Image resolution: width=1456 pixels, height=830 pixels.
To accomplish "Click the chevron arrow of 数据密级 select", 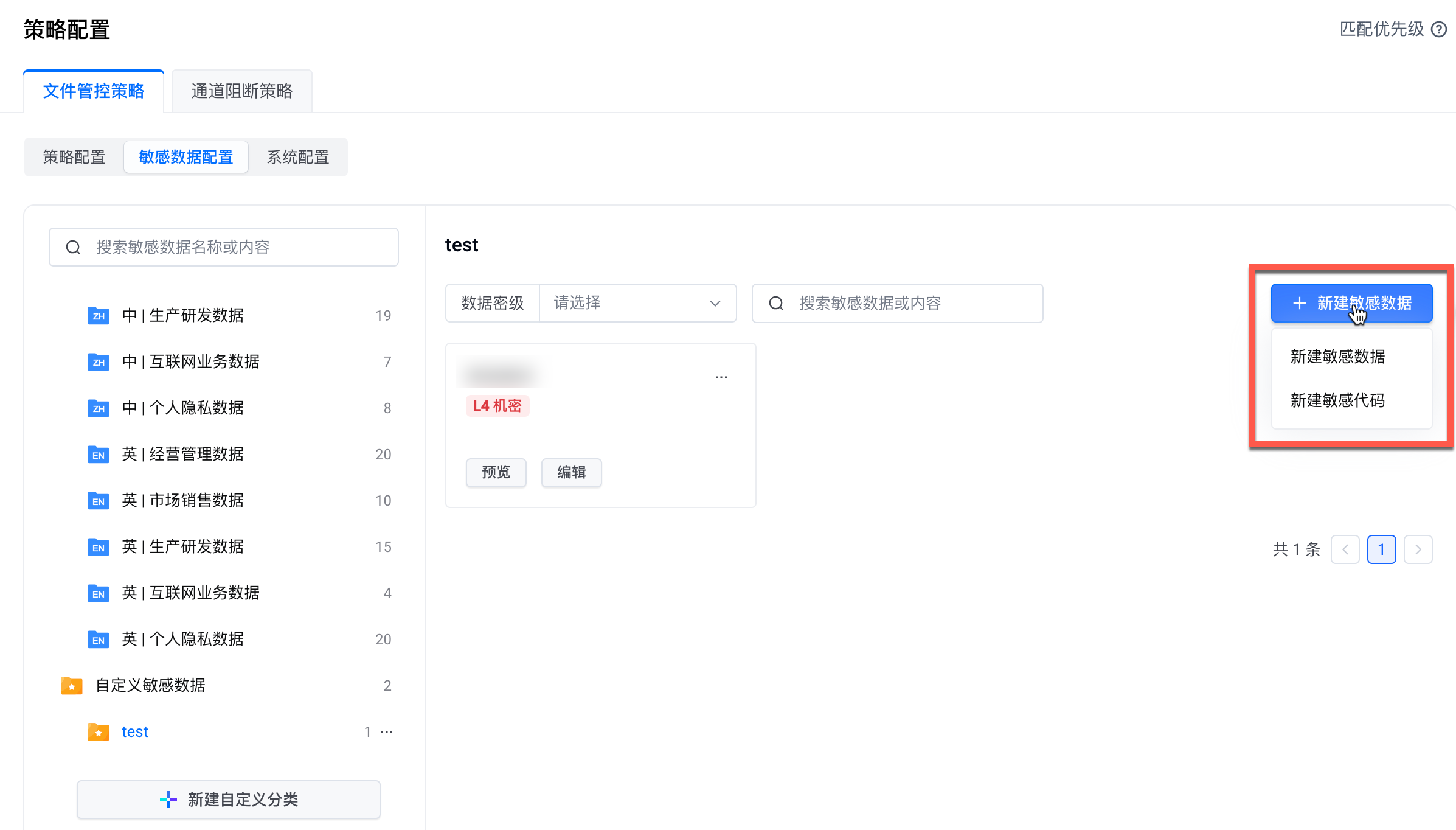I will pos(715,303).
